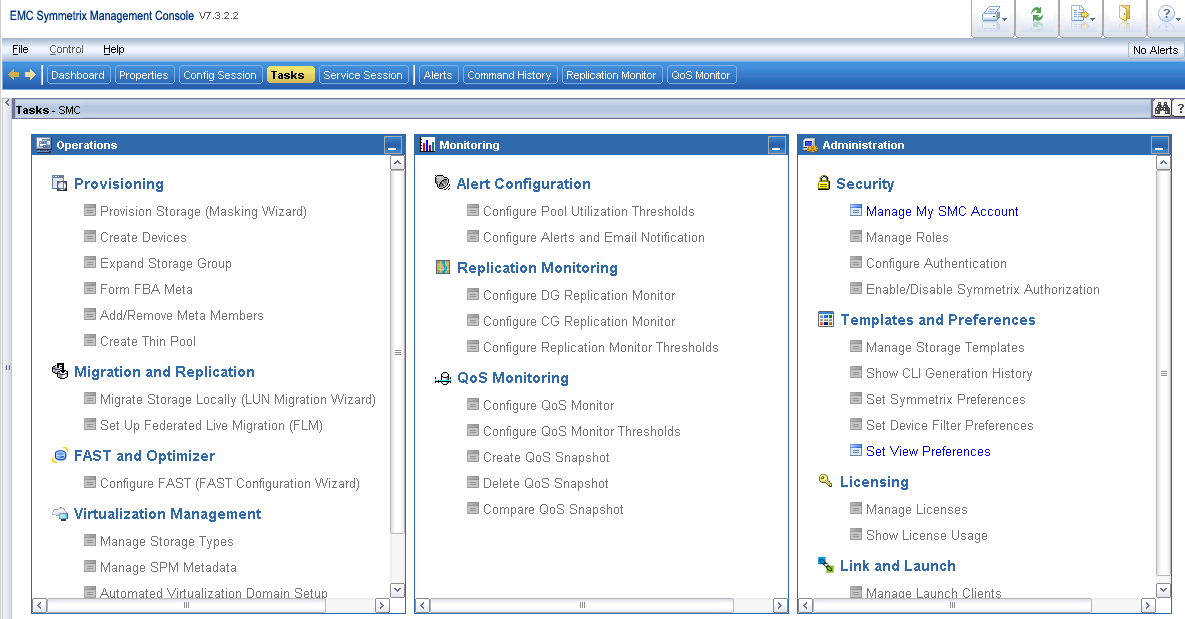
Task: Click the Replication Monitoring section icon
Action: tap(443, 267)
